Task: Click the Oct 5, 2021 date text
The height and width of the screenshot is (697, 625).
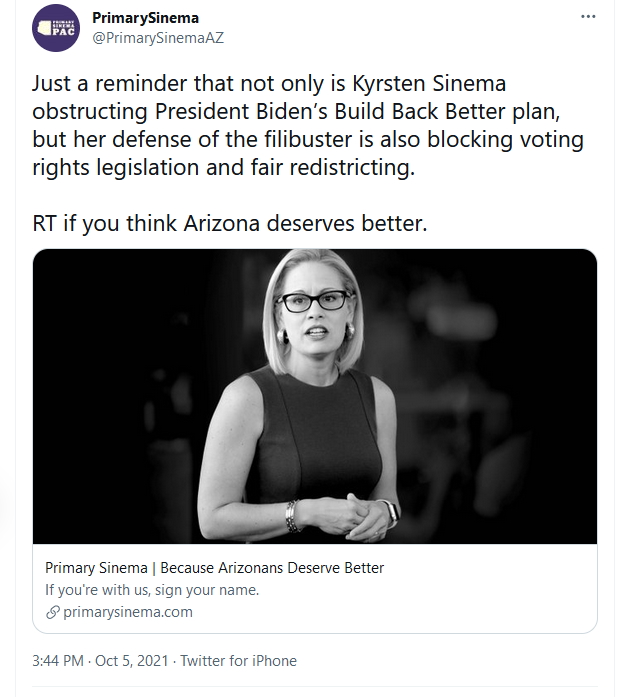Action: [x=133, y=661]
